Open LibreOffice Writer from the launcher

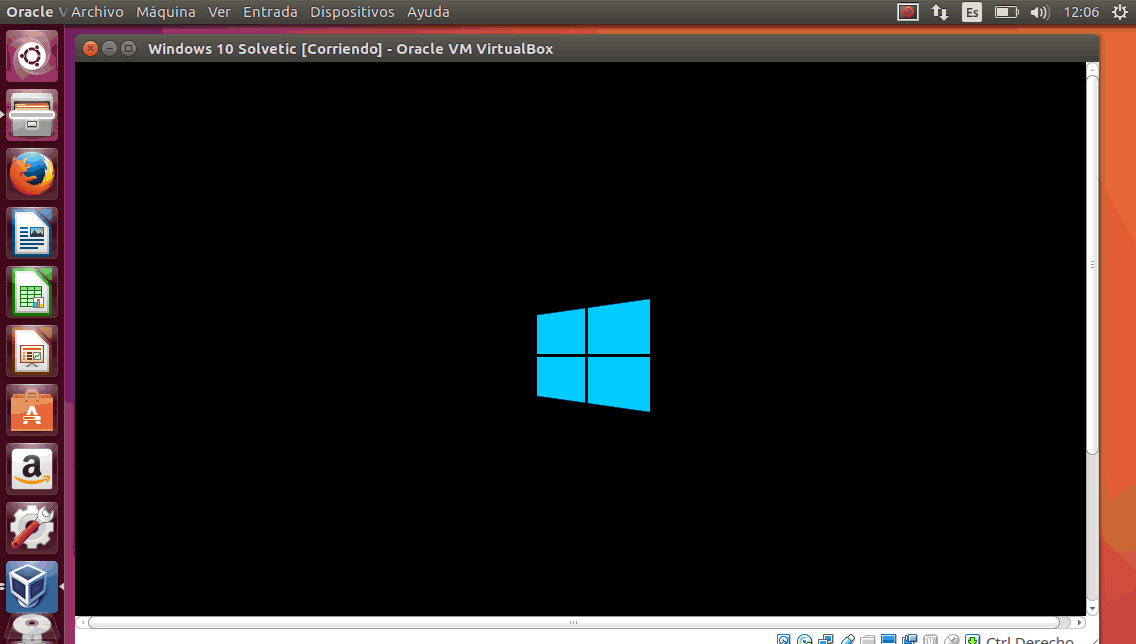(32, 233)
